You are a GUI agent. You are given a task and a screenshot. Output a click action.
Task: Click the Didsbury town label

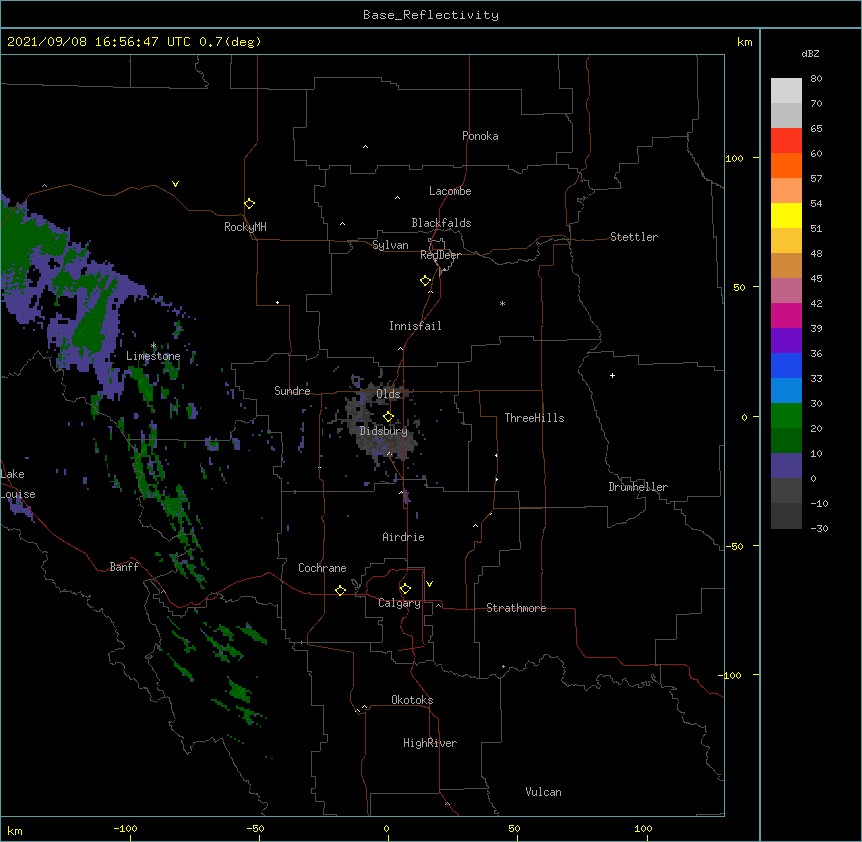383,431
